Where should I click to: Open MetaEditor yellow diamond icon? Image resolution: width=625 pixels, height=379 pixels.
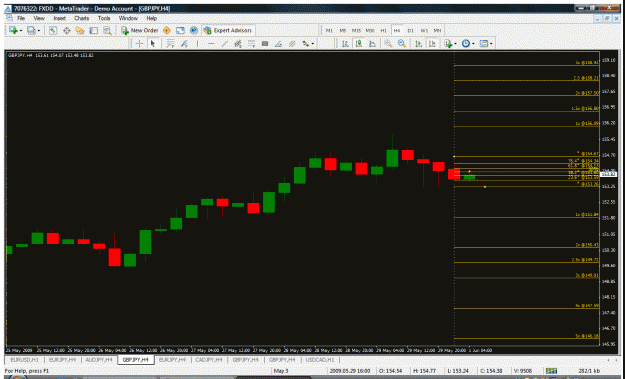coord(167,30)
